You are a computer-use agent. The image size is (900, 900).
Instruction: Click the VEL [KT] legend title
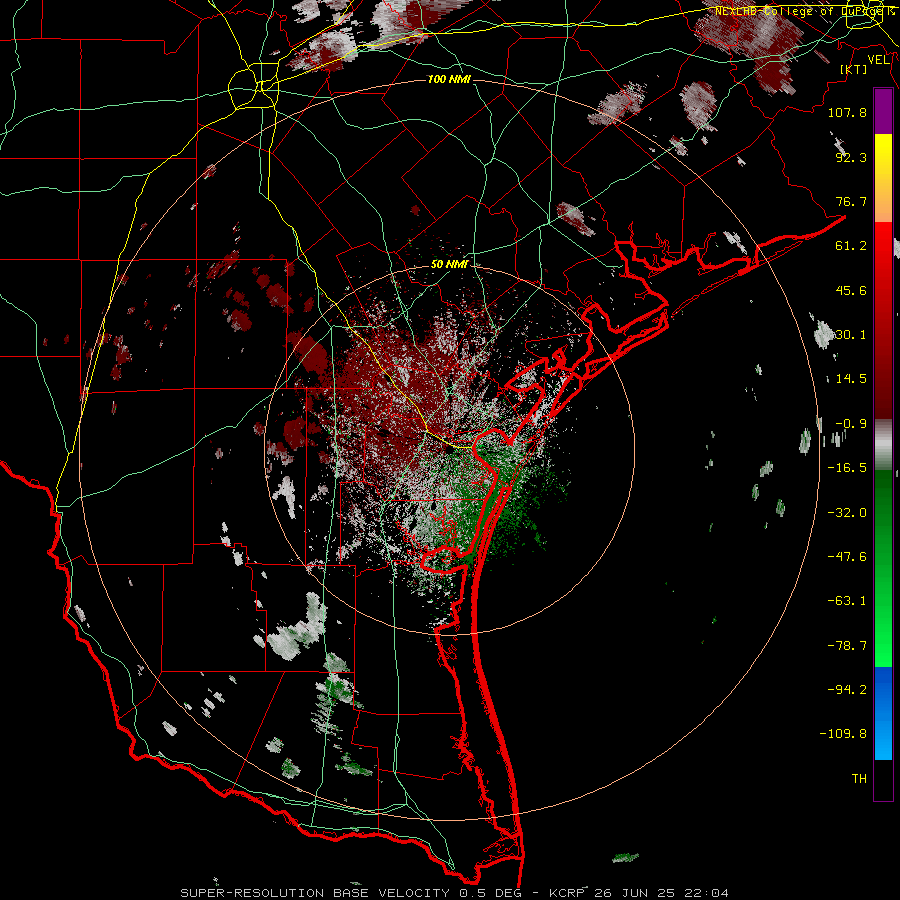pyautogui.click(x=863, y=64)
